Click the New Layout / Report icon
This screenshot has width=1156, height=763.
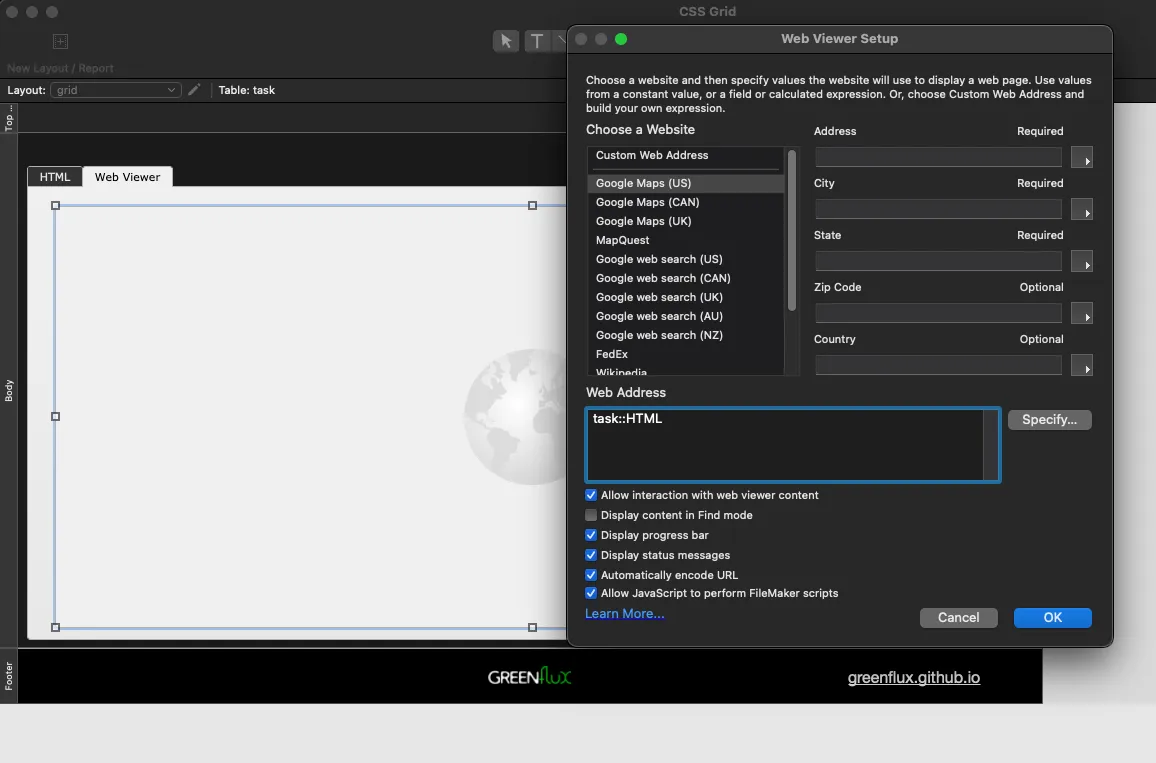coord(60,42)
